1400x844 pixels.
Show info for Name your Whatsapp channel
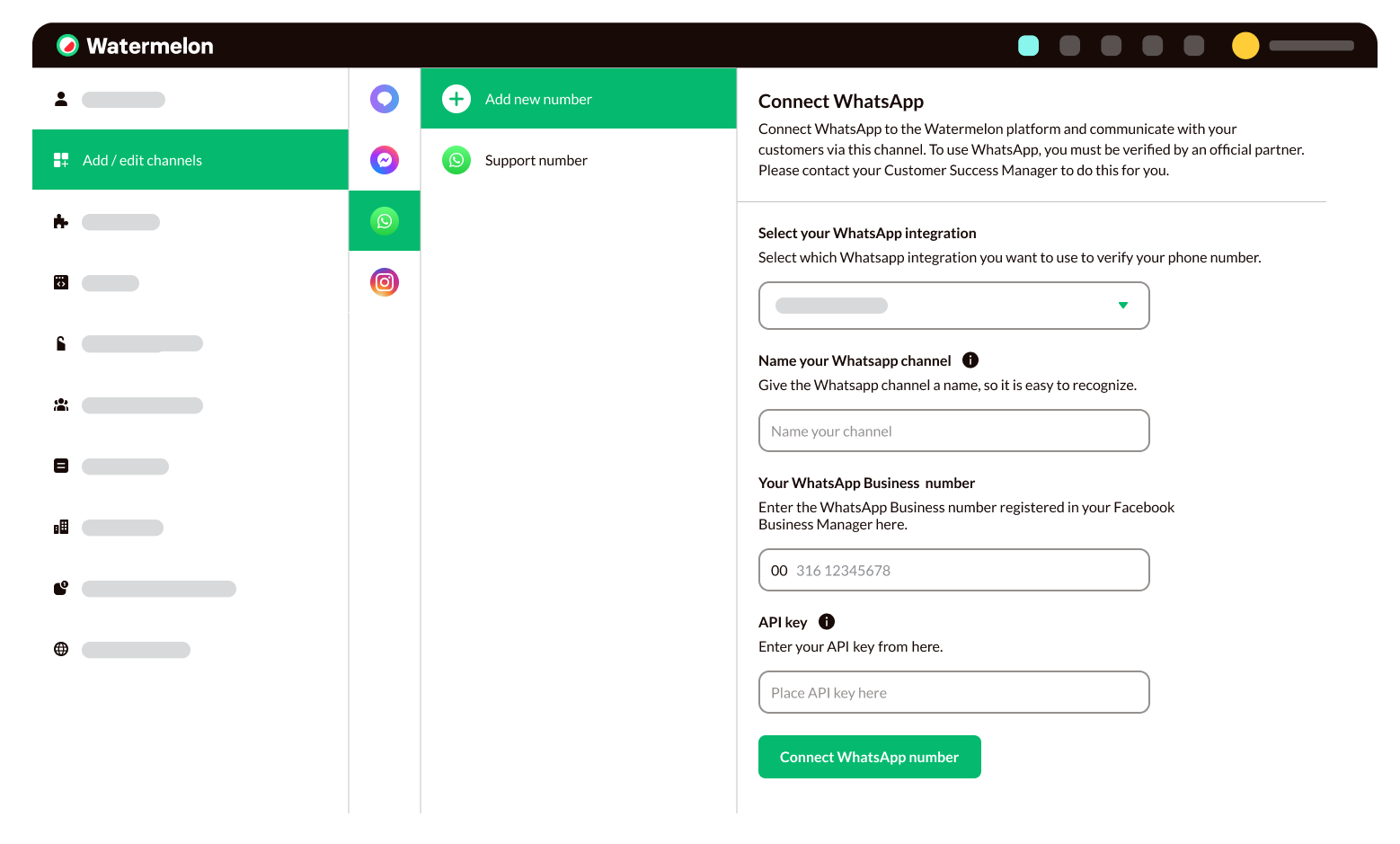point(970,360)
